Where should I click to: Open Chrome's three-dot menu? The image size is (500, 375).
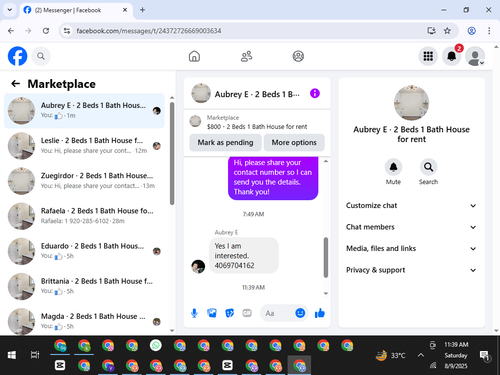pyautogui.click(x=489, y=31)
